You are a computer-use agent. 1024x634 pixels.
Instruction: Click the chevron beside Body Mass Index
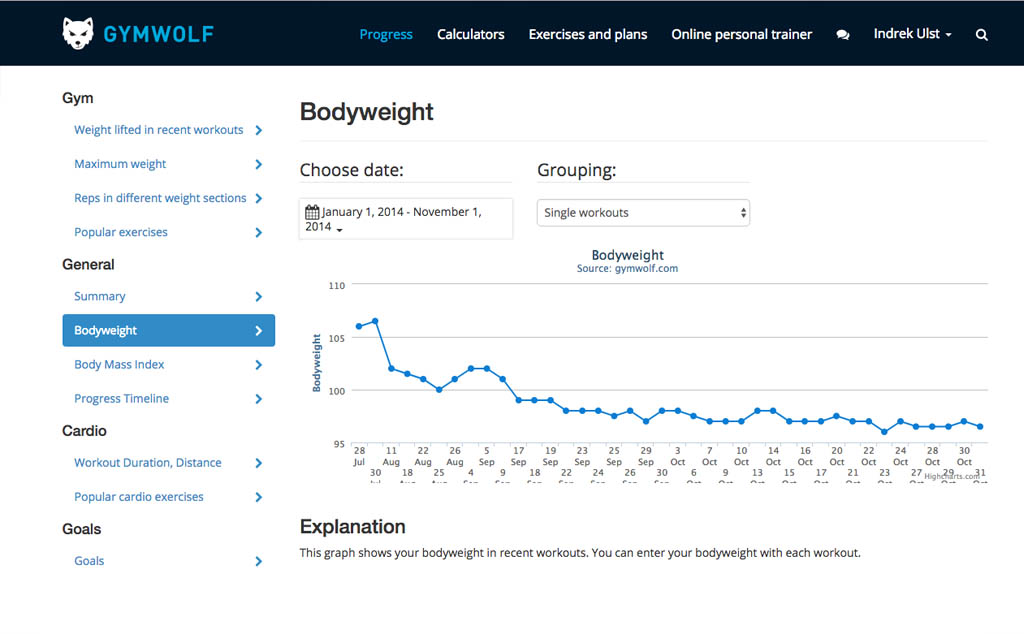258,365
